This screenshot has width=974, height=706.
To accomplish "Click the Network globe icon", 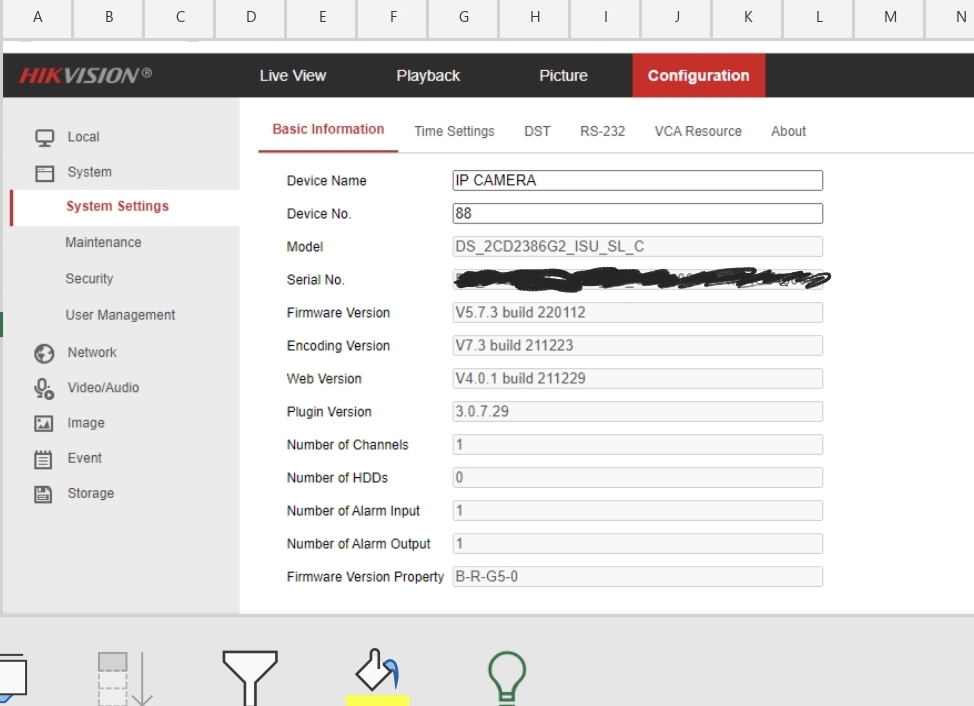I will pos(44,353).
